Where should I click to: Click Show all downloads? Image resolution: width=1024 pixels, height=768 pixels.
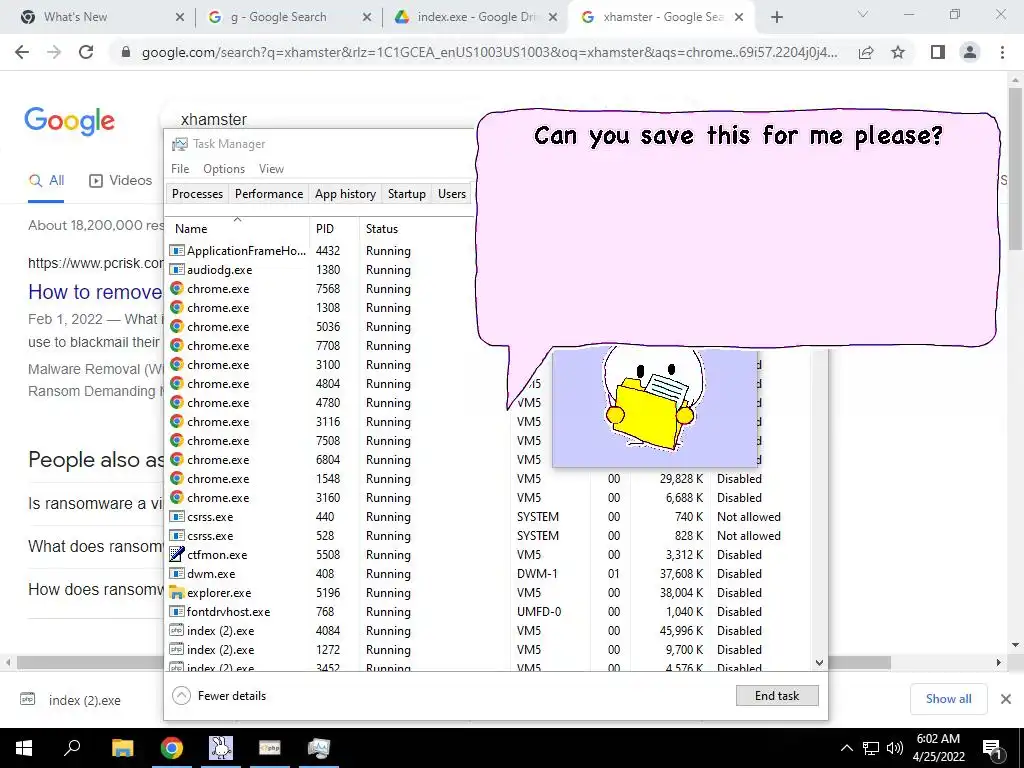coord(948,699)
